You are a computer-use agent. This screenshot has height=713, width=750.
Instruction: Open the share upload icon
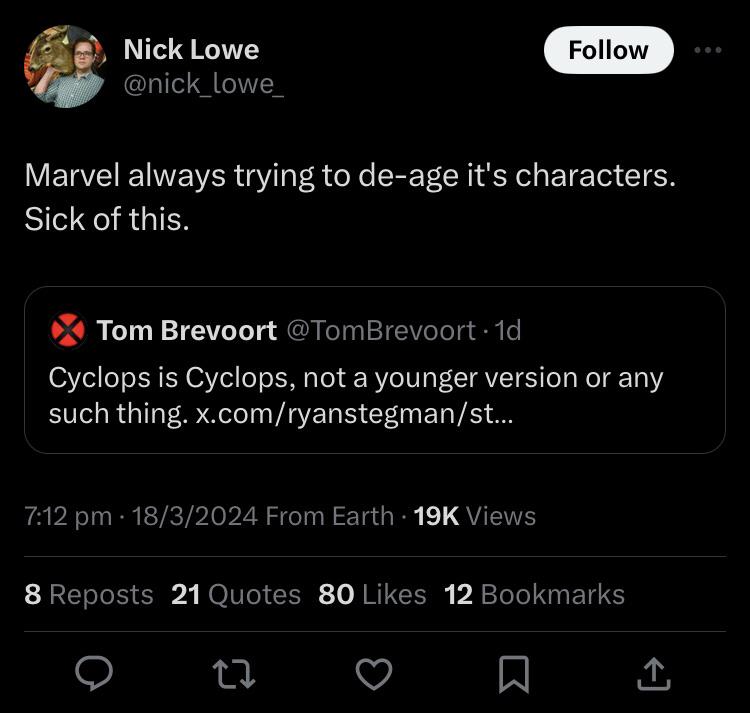652,674
